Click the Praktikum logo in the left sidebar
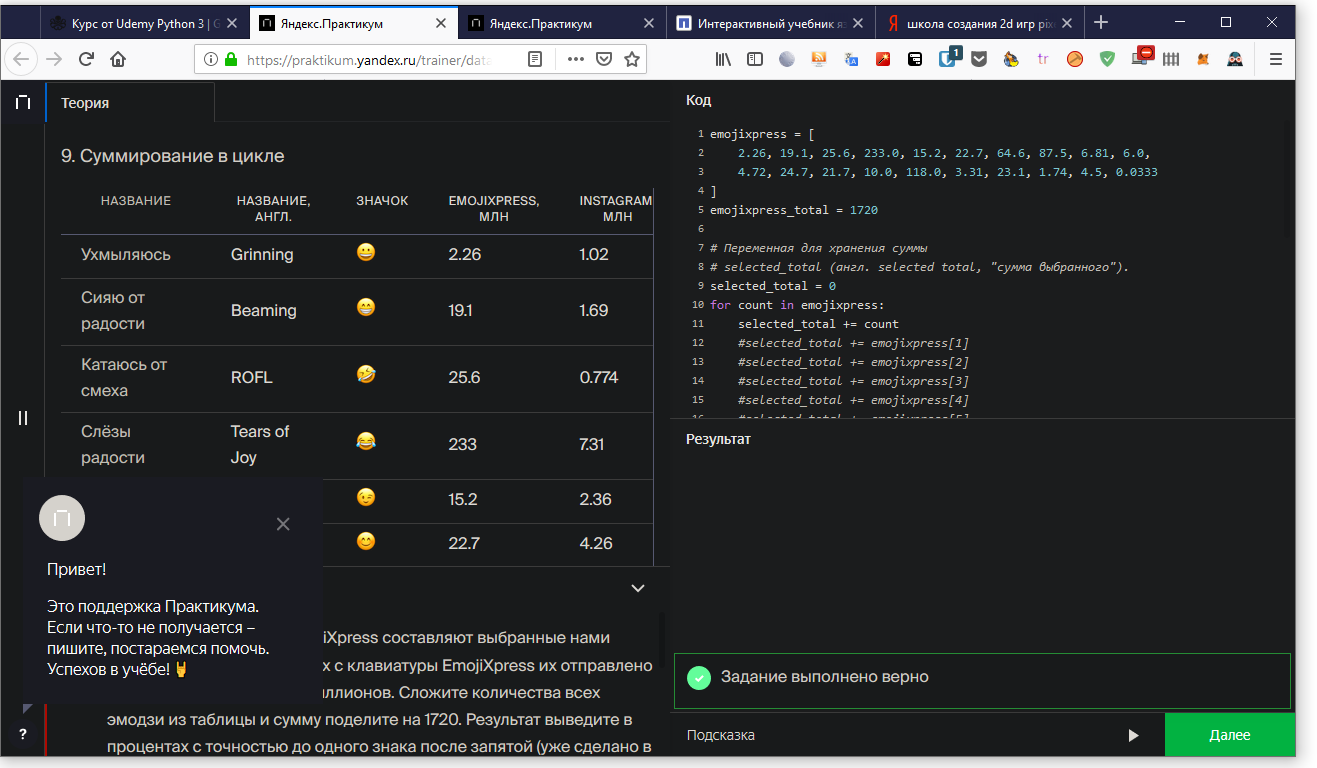The width and height of the screenshot is (1317, 768). pos(23,102)
